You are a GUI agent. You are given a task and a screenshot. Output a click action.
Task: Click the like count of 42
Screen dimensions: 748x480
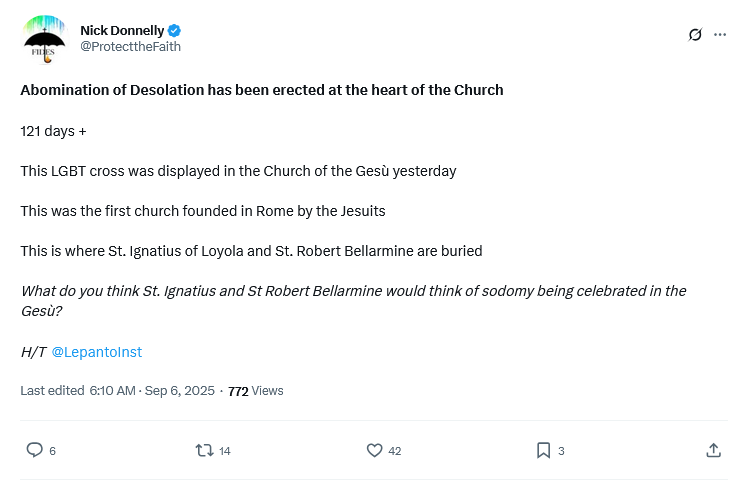coord(394,451)
